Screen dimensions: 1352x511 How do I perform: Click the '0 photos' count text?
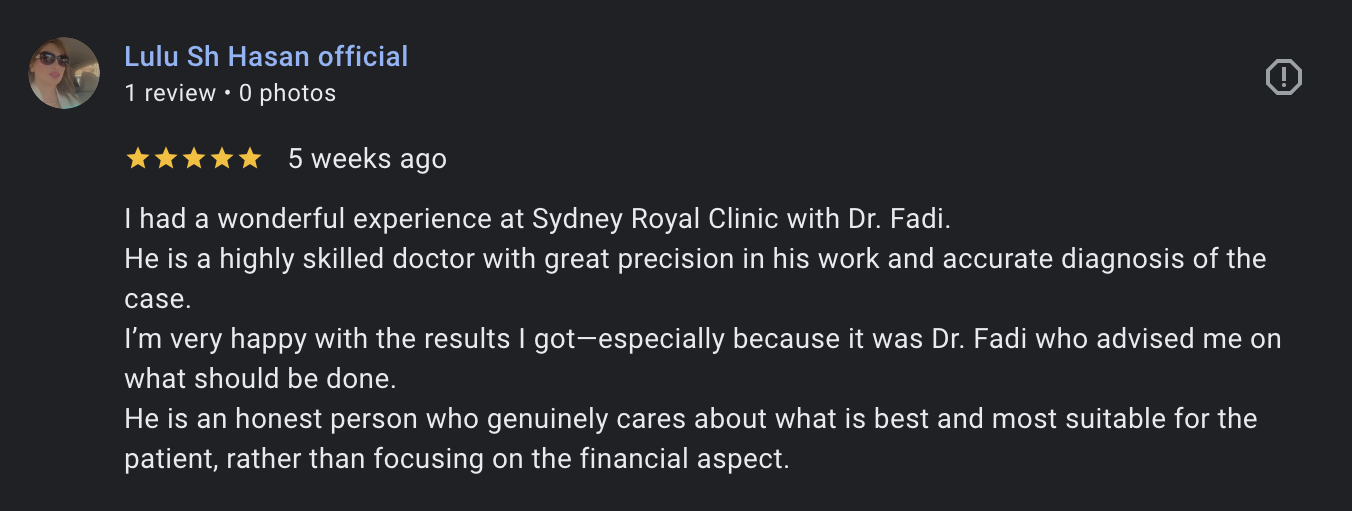287,93
